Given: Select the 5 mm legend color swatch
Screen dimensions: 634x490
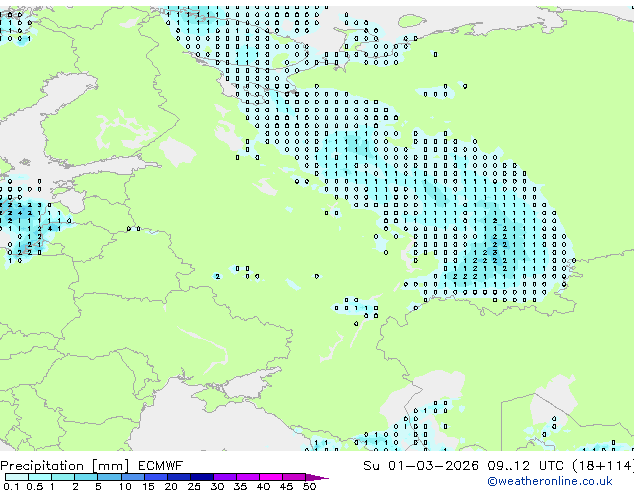Looking at the screenshot, I should pos(109,477).
